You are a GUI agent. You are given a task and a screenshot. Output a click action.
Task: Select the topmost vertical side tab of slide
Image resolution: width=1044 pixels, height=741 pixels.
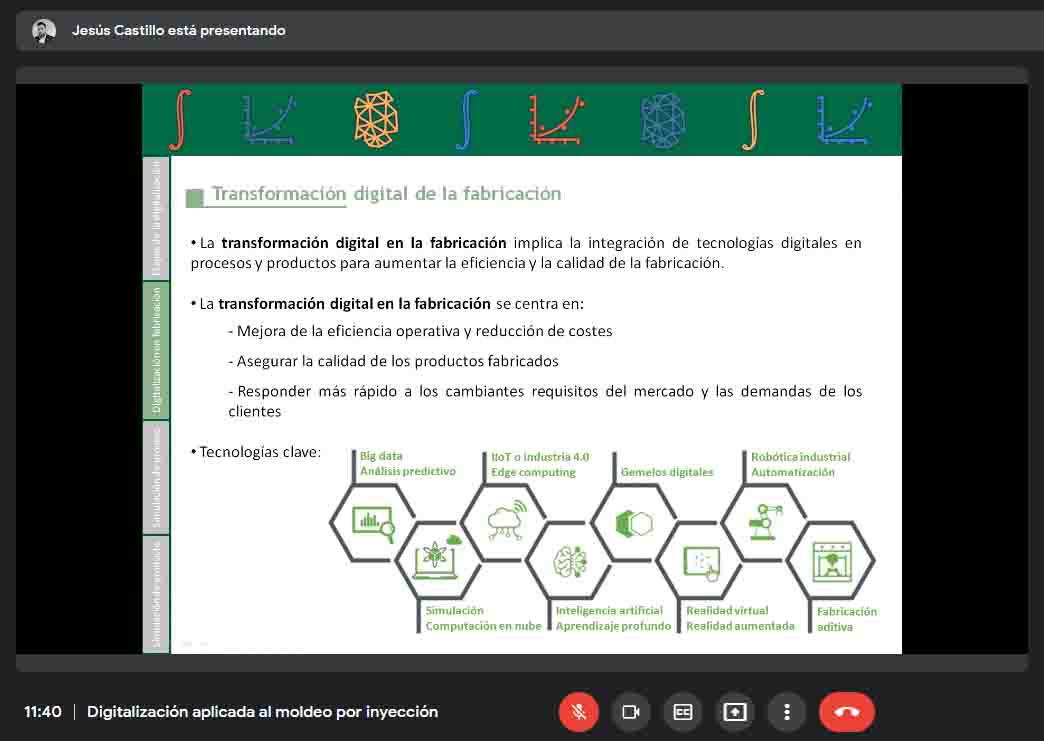156,218
